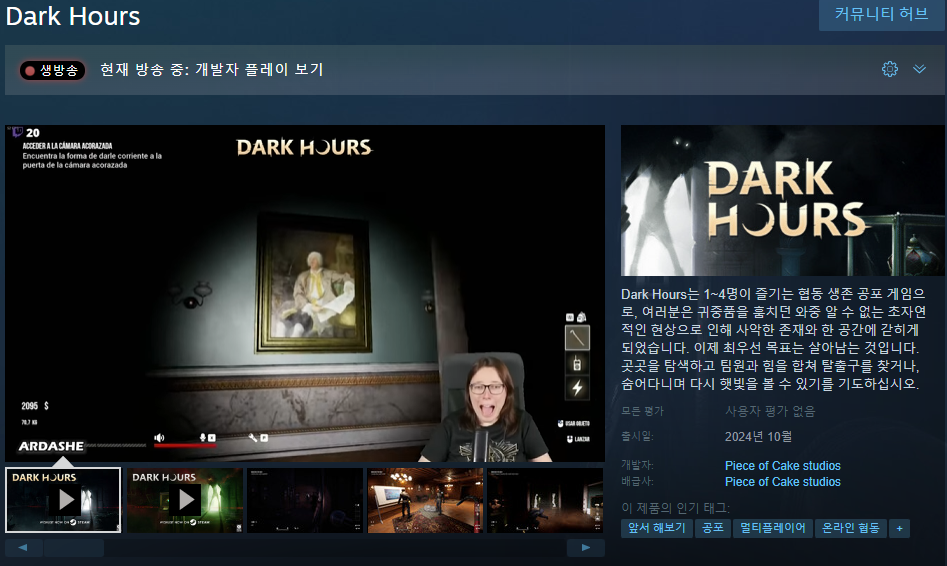Image resolution: width=947 pixels, height=566 pixels.
Task: Select the online co-op tag 온라인 협동
Action: pyautogui.click(x=850, y=528)
